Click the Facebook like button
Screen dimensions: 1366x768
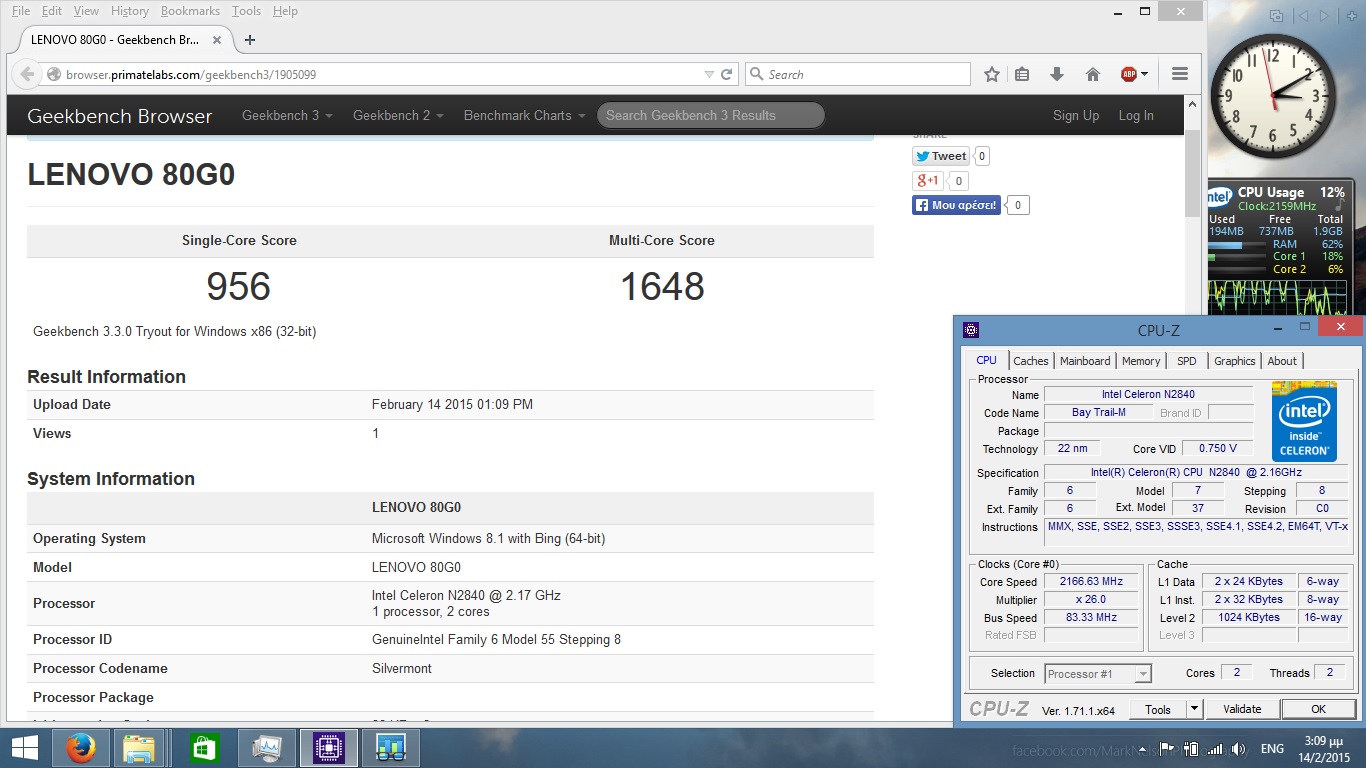tap(956, 205)
